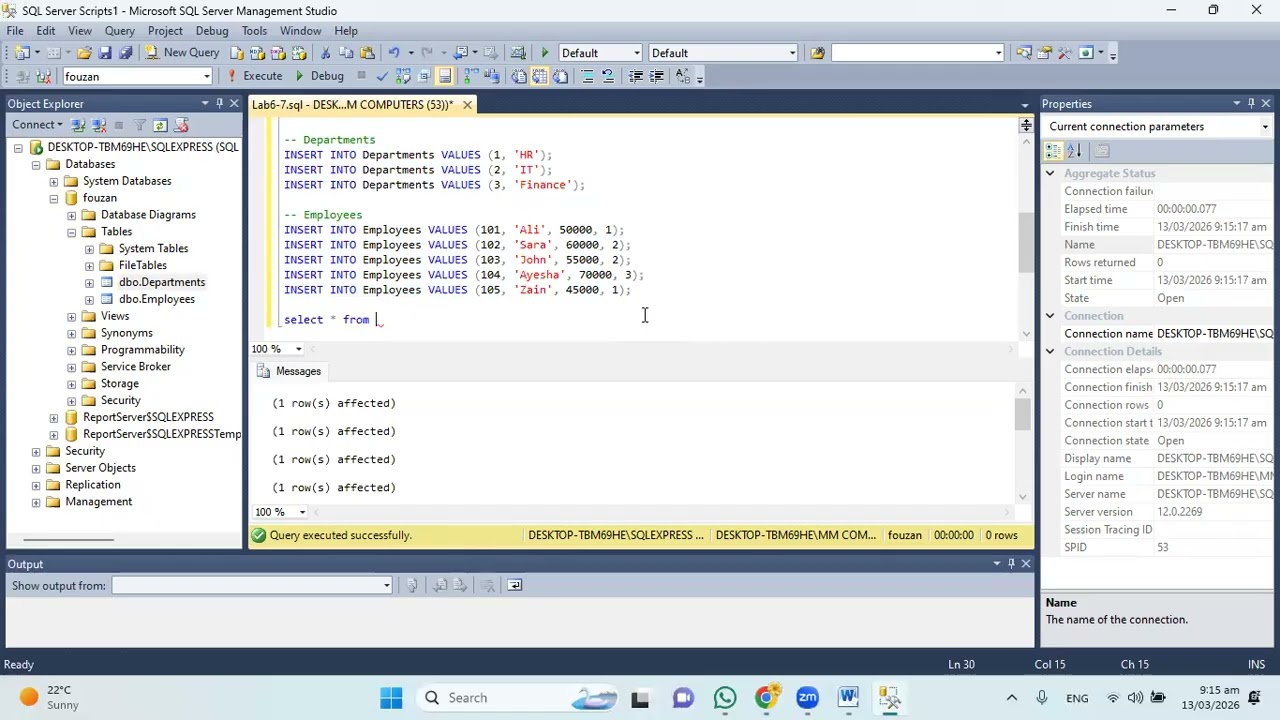Click the Open File folder icon

pos(83,53)
